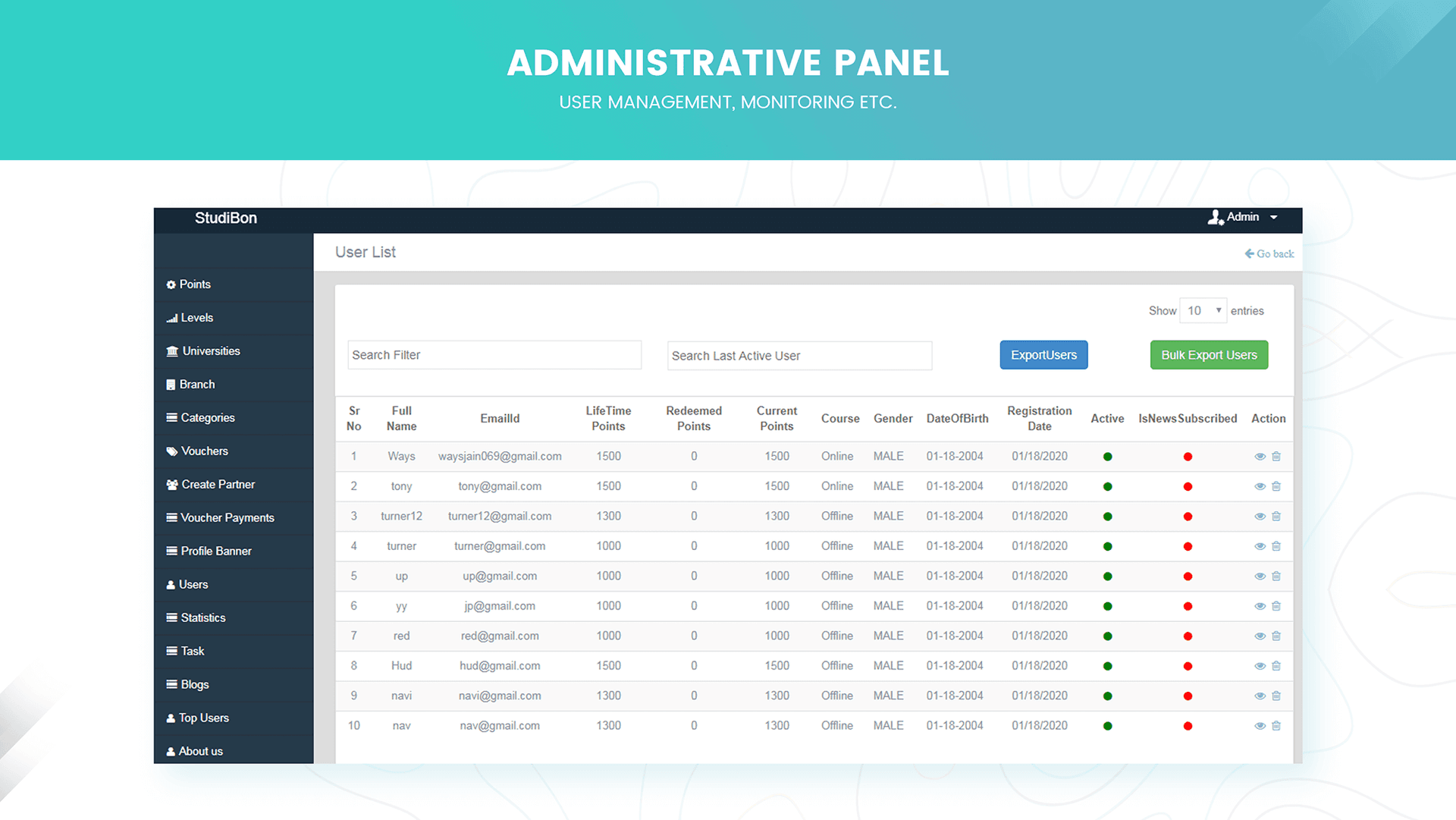Go to Voucher Payments menu item
This screenshot has width=1456, height=820.
click(x=234, y=518)
